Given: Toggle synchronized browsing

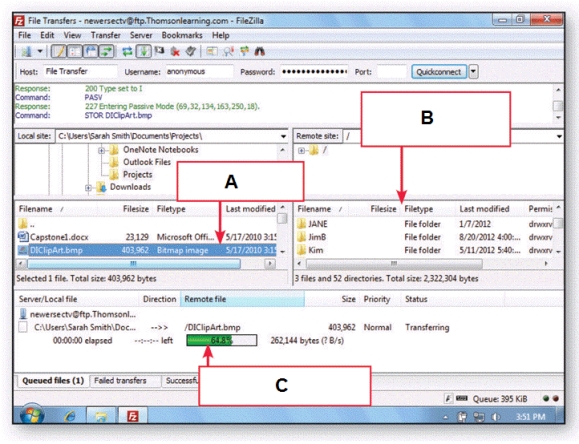Looking at the screenshot, I should click(244, 51).
